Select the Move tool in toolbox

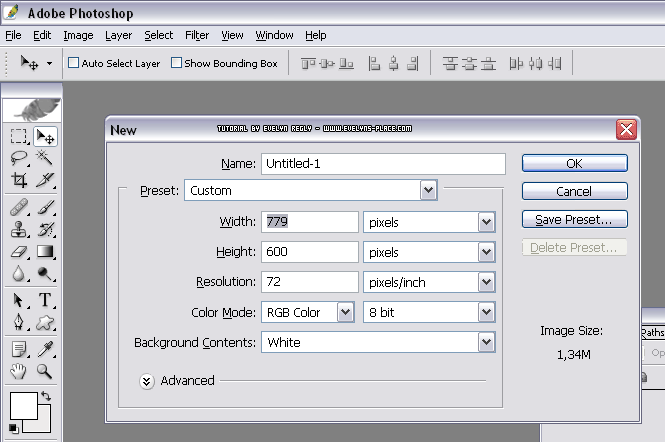click(x=45, y=136)
